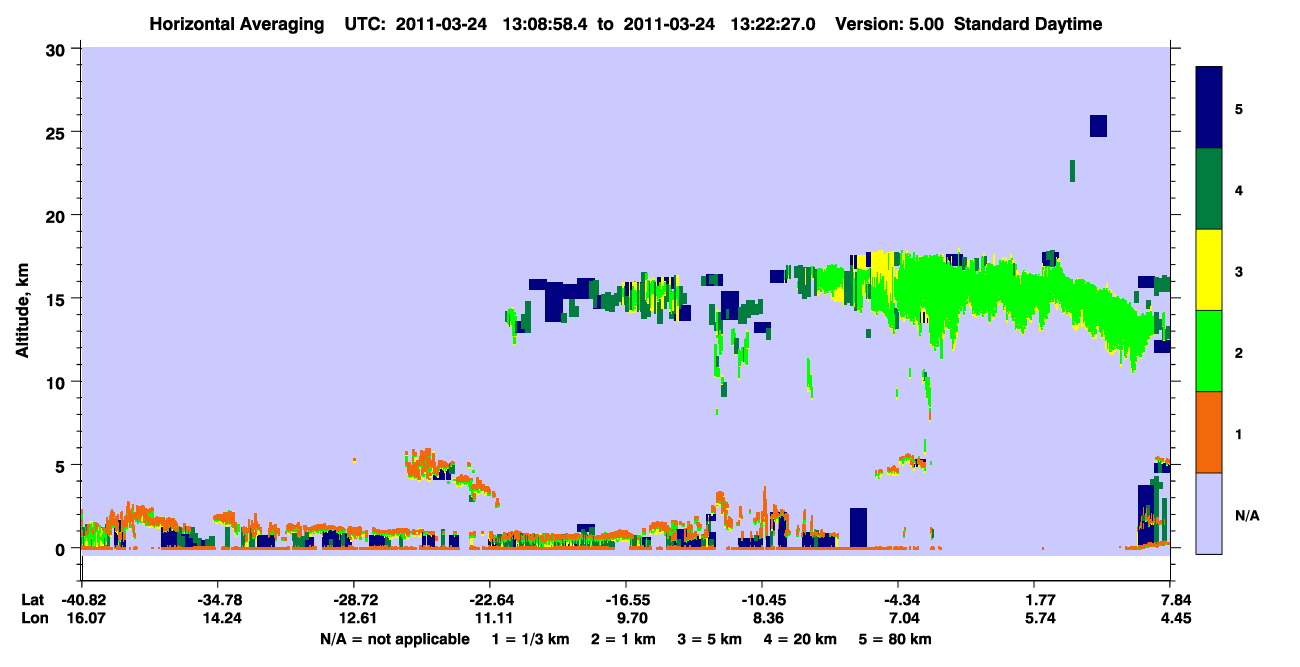Click the small green feature near 22 km altitude
Image resolution: width=1300 pixels, height=667 pixels.
coord(1072,170)
